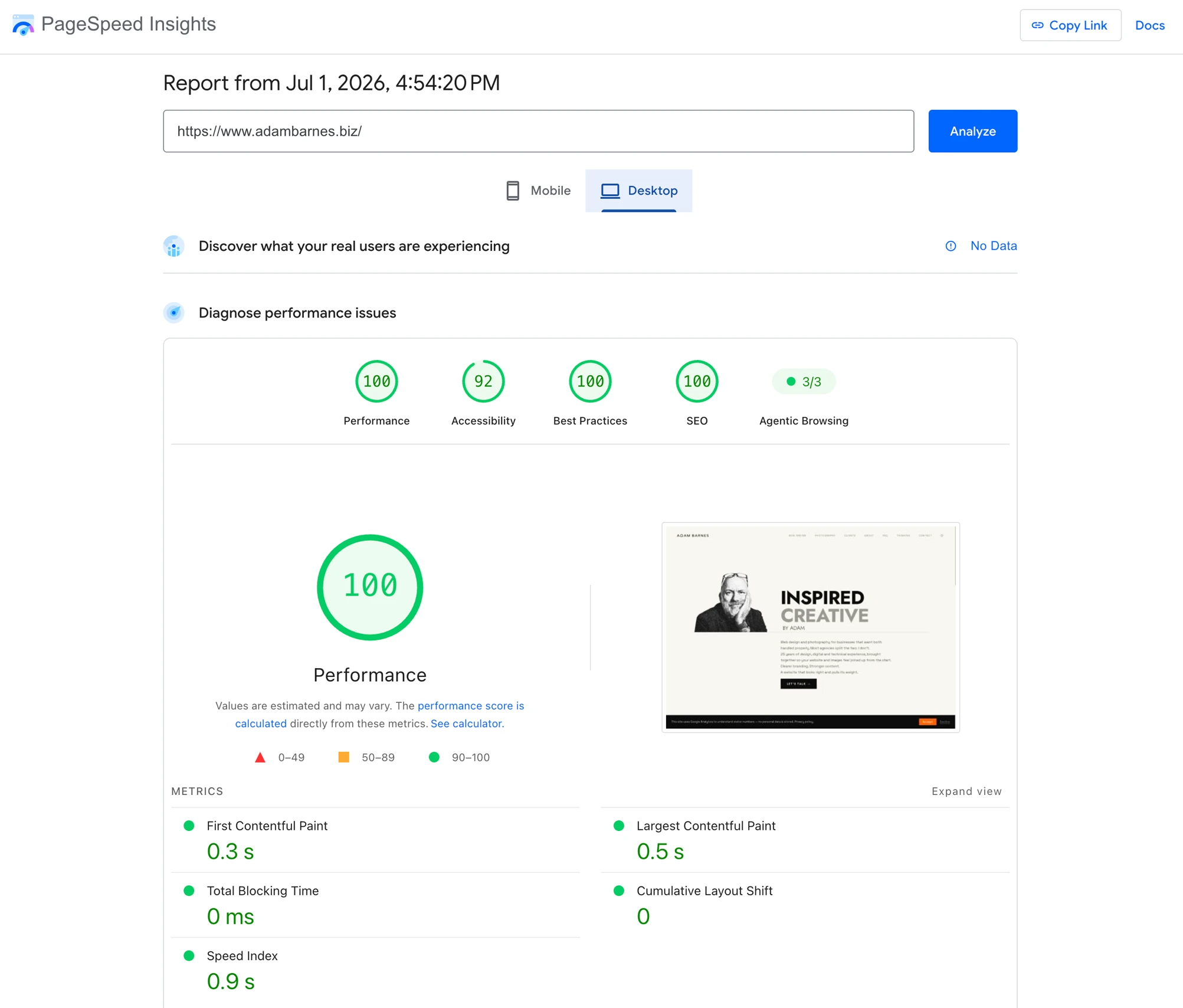Click the Report from Jul 1, 2026 heading

click(331, 83)
